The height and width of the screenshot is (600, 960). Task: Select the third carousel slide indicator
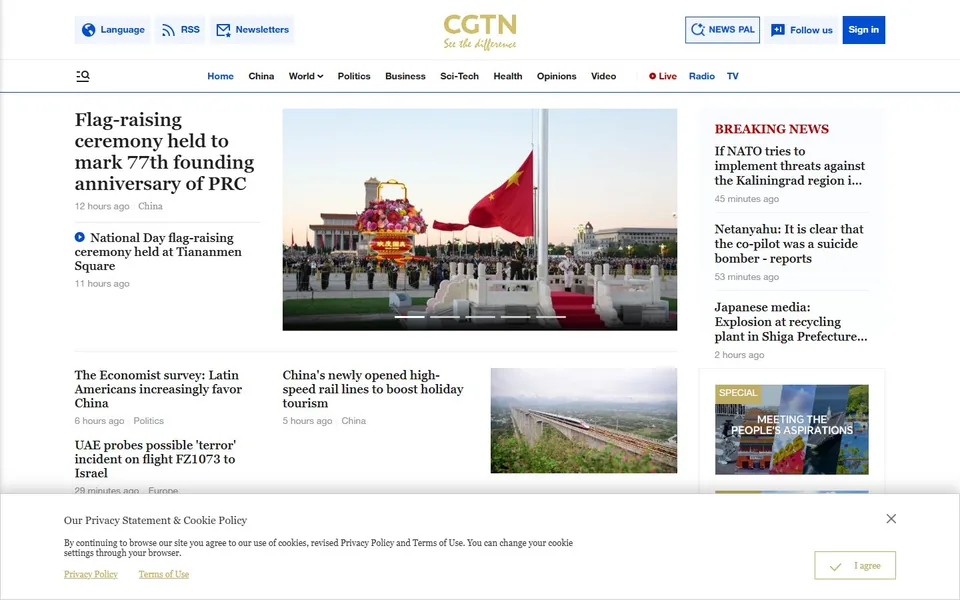pos(480,317)
